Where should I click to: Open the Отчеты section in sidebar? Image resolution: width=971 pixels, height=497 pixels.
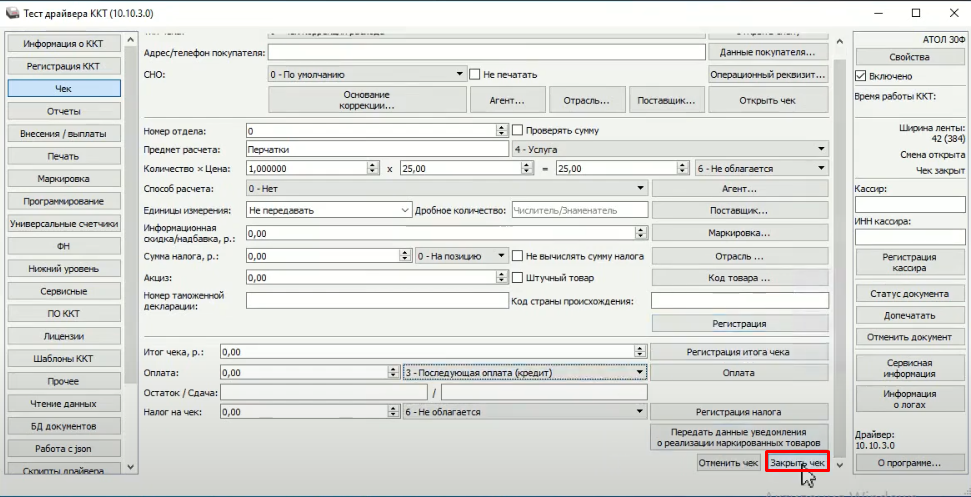click(64, 111)
